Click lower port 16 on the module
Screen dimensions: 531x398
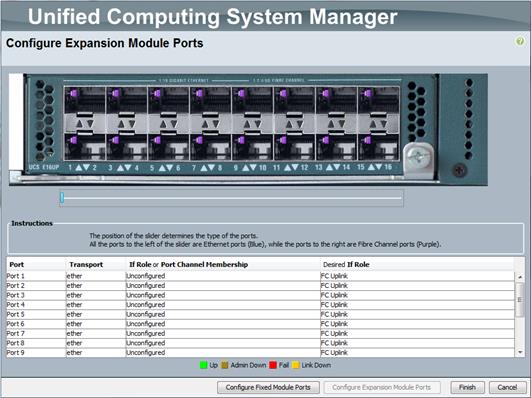pyautogui.click(x=379, y=148)
